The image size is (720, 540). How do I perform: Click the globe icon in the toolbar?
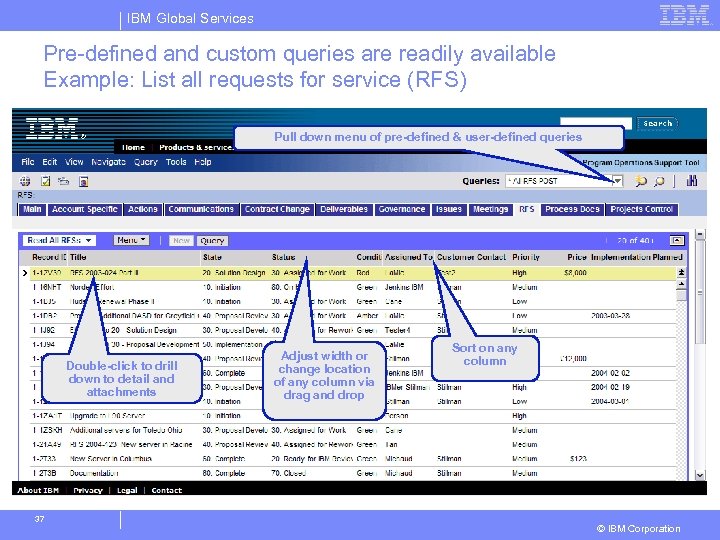click(25, 181)
